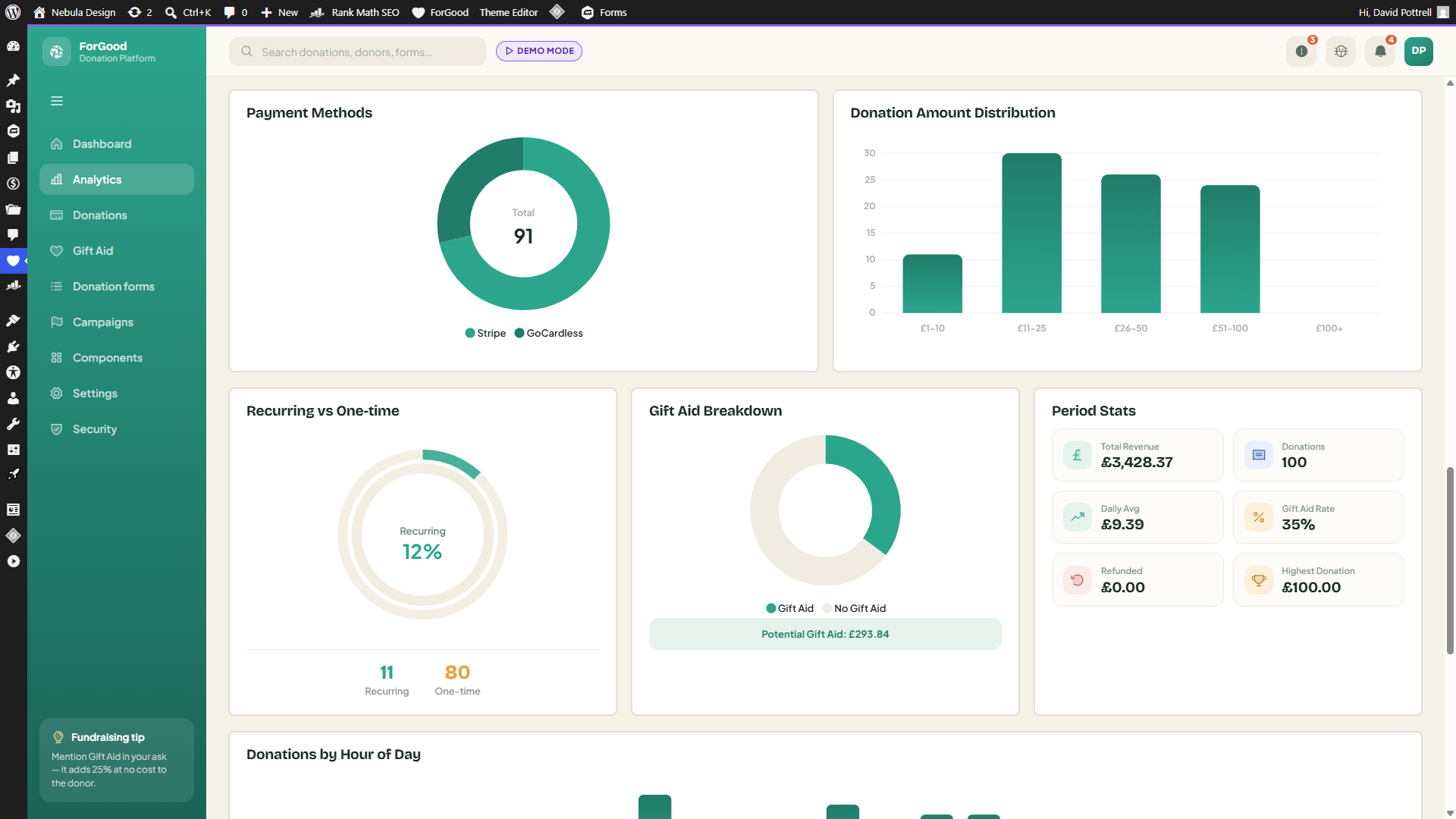Open the alerts icon with badge 3

1301,52
